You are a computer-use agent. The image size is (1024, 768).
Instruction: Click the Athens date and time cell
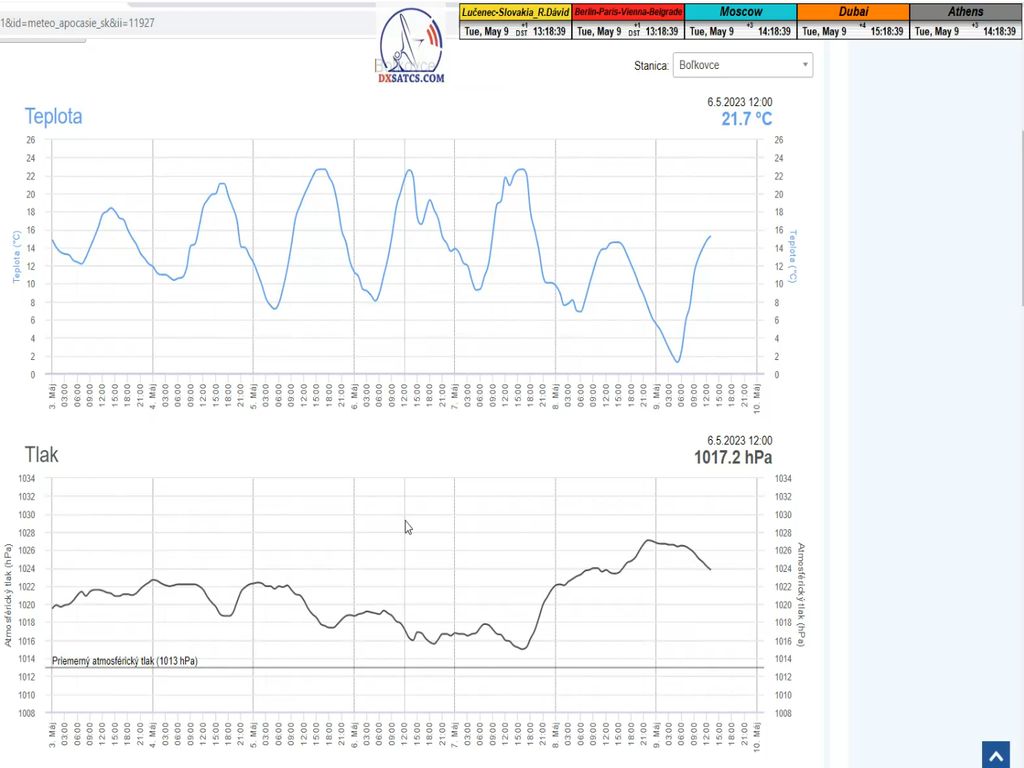966,31
